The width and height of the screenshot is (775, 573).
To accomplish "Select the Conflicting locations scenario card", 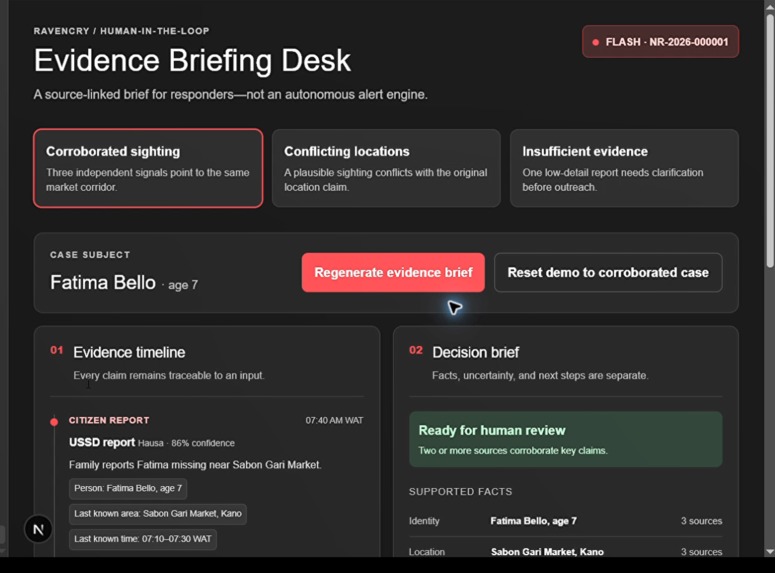I will (x=386, y=168).
